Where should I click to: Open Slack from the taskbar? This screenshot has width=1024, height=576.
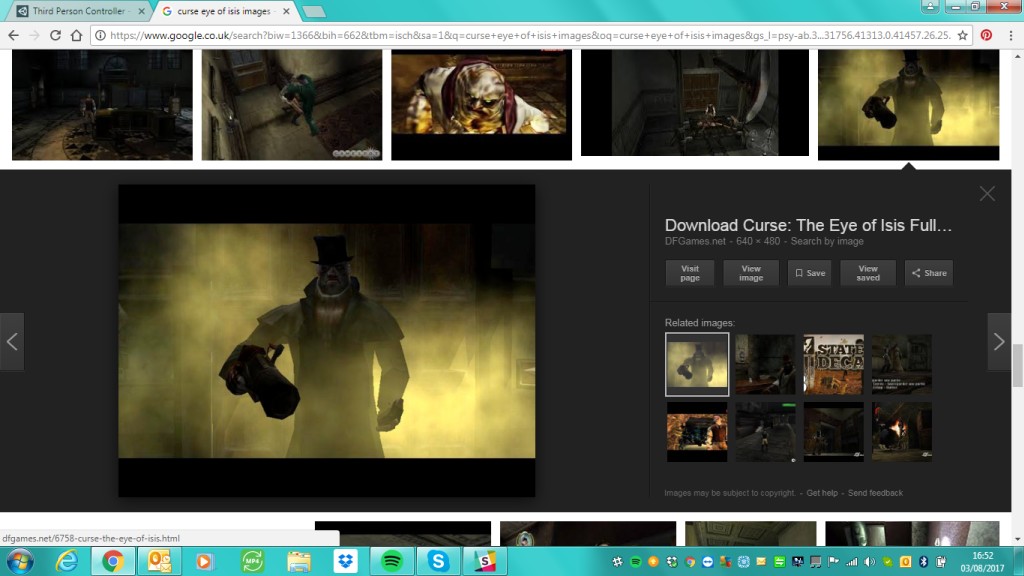[x=485, y=561]
